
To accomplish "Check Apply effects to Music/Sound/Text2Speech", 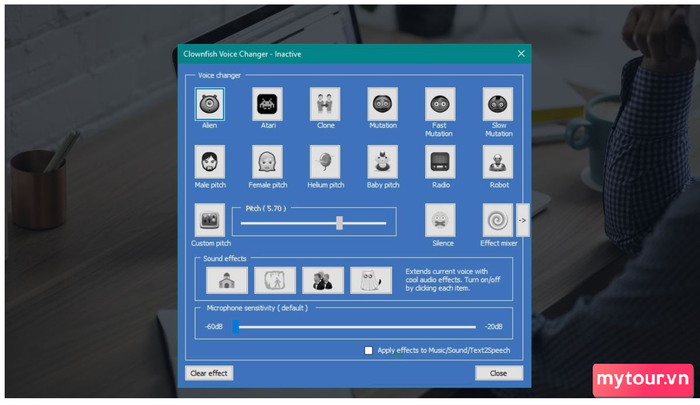I will 368,351.
